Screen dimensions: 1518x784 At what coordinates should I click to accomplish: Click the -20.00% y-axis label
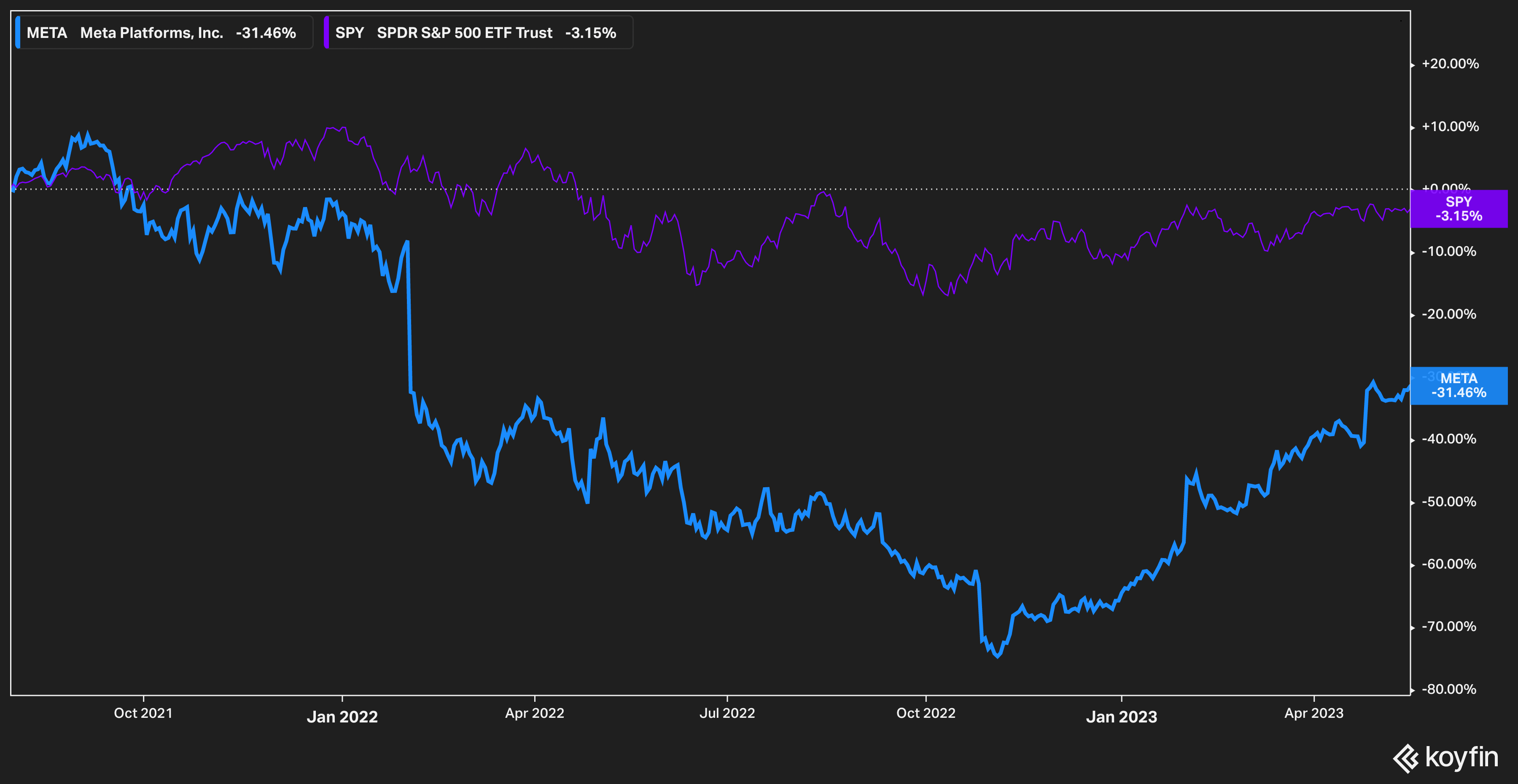click(x=1448, y=314)
